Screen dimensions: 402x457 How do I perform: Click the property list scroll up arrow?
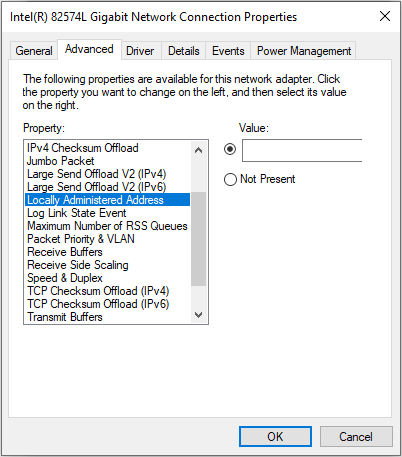coord(199,150)
